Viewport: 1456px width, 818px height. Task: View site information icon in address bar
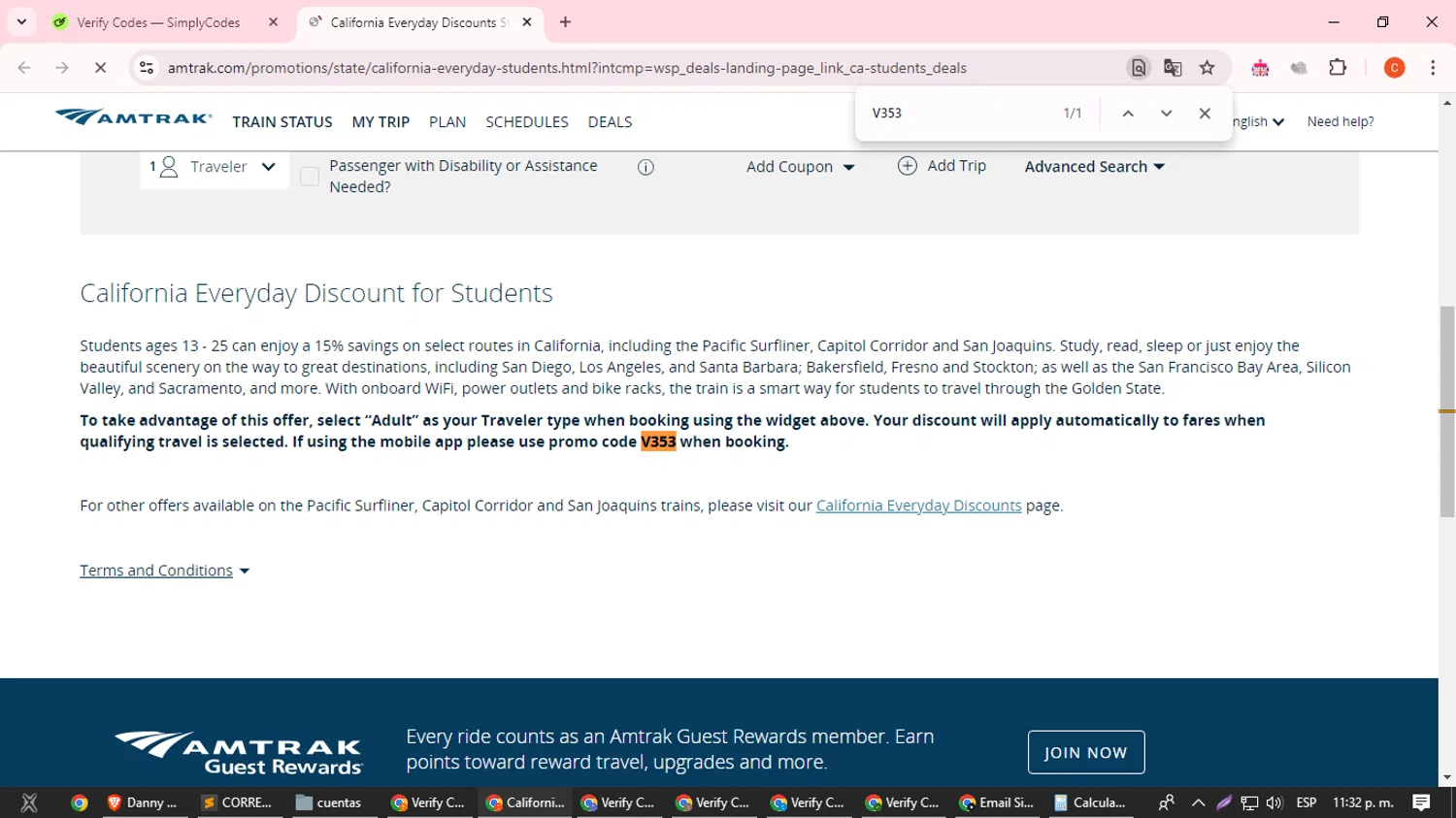click(147, 68)
